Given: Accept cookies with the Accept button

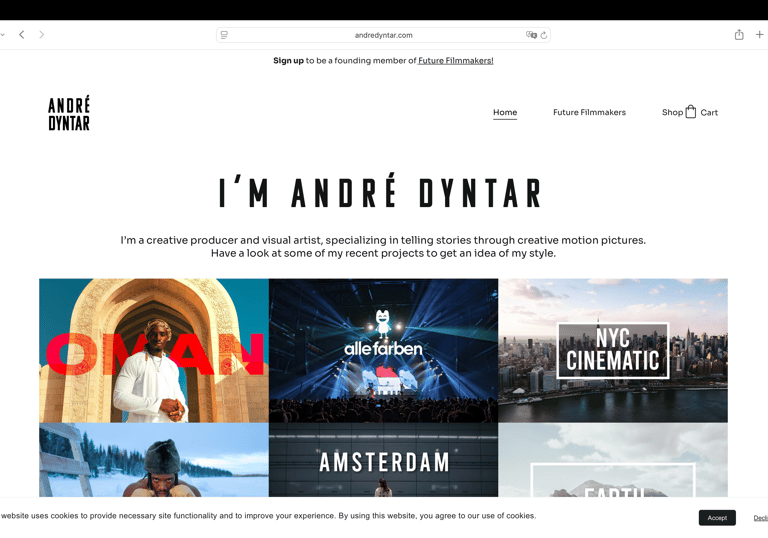Looking at the screenshot, I should click(717, 517).
